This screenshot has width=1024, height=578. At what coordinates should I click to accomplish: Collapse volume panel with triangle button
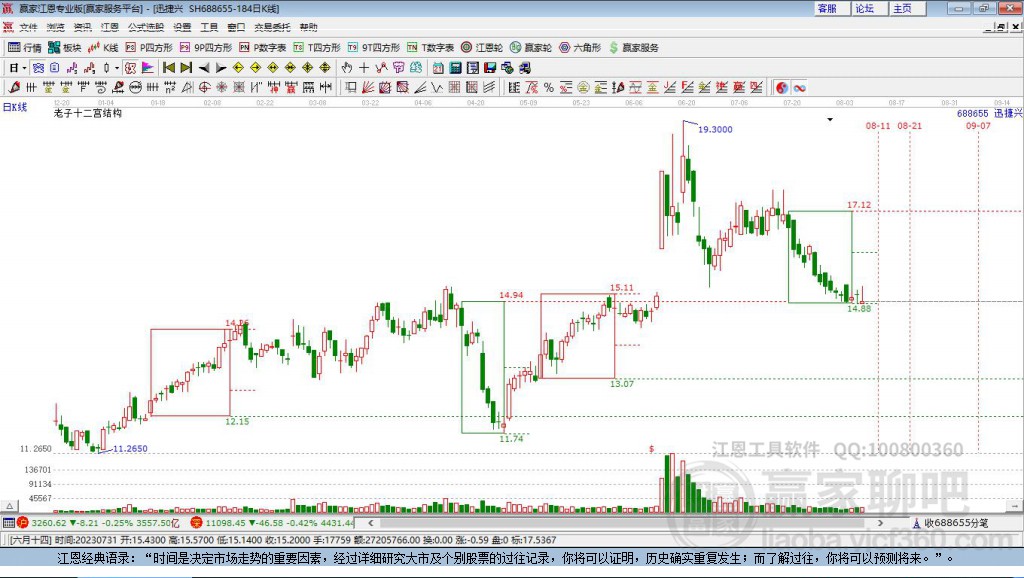pyautogui.click(x=9, y=506)
